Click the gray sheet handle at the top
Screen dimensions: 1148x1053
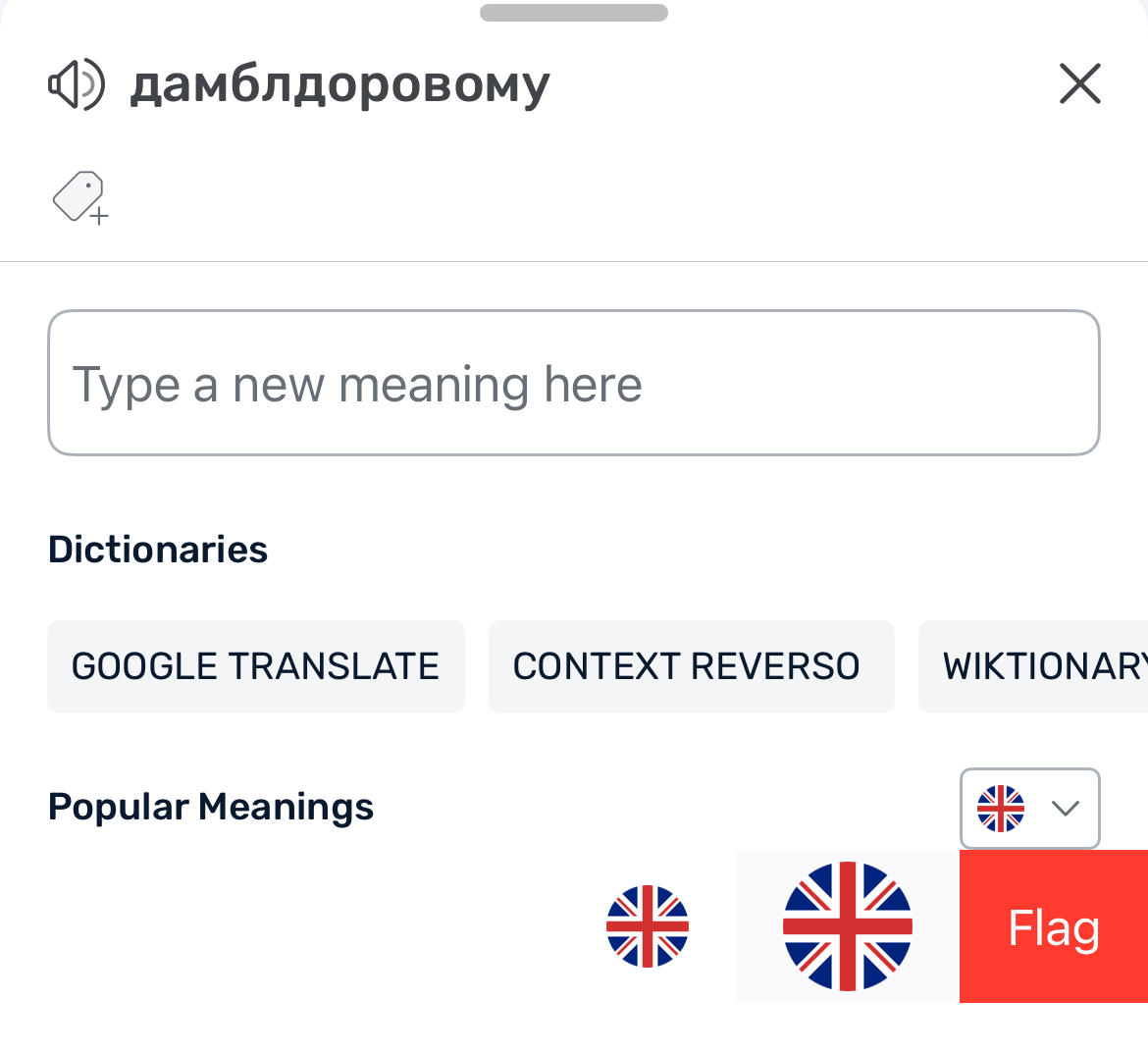point(574,13)
